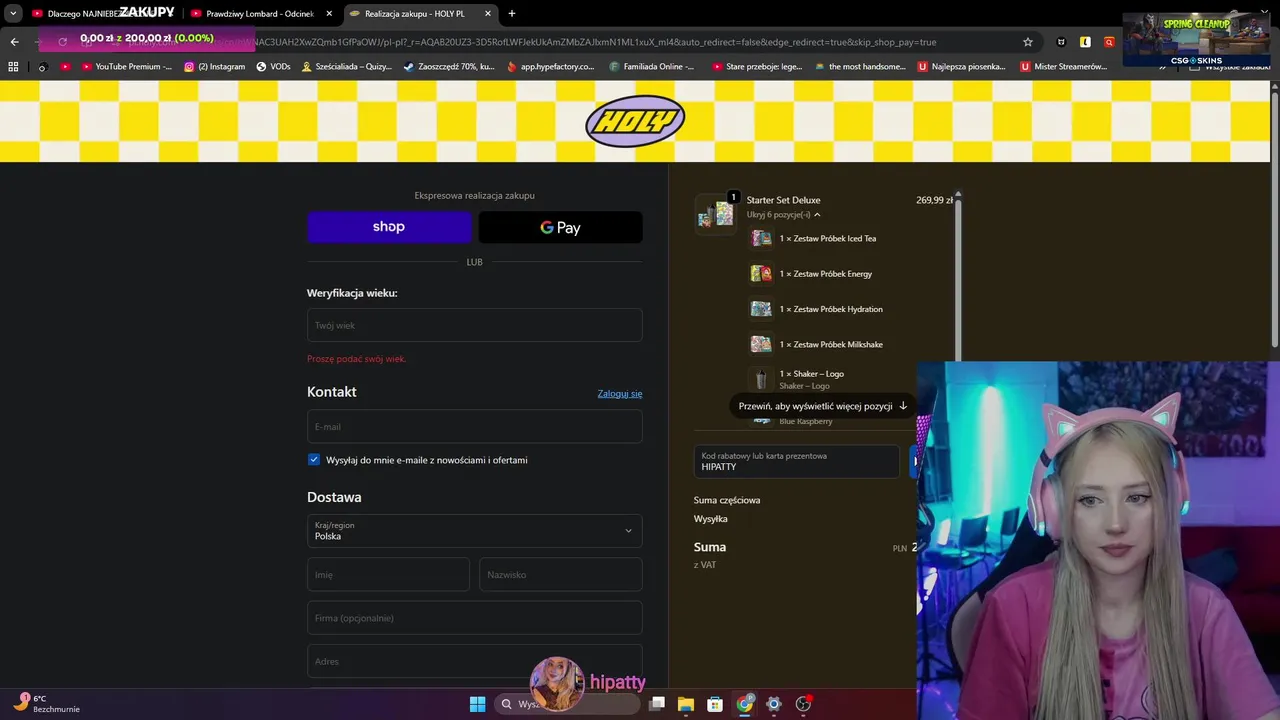The width and height of the screenshot is (1280, 720).
Task: Open the Instagram bookmark
Action: pos(214,67)
